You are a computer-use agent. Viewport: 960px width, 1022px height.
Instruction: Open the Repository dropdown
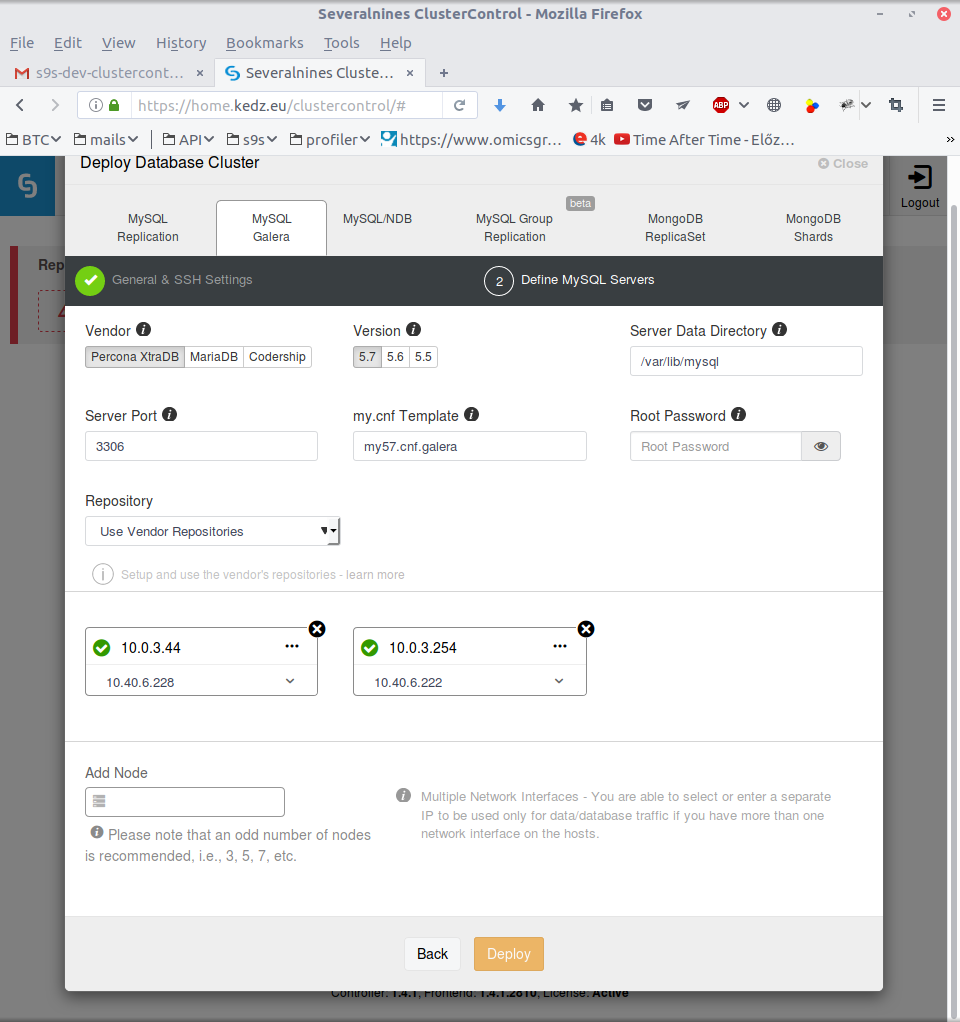pyautogui.click(x=212, y=531)
